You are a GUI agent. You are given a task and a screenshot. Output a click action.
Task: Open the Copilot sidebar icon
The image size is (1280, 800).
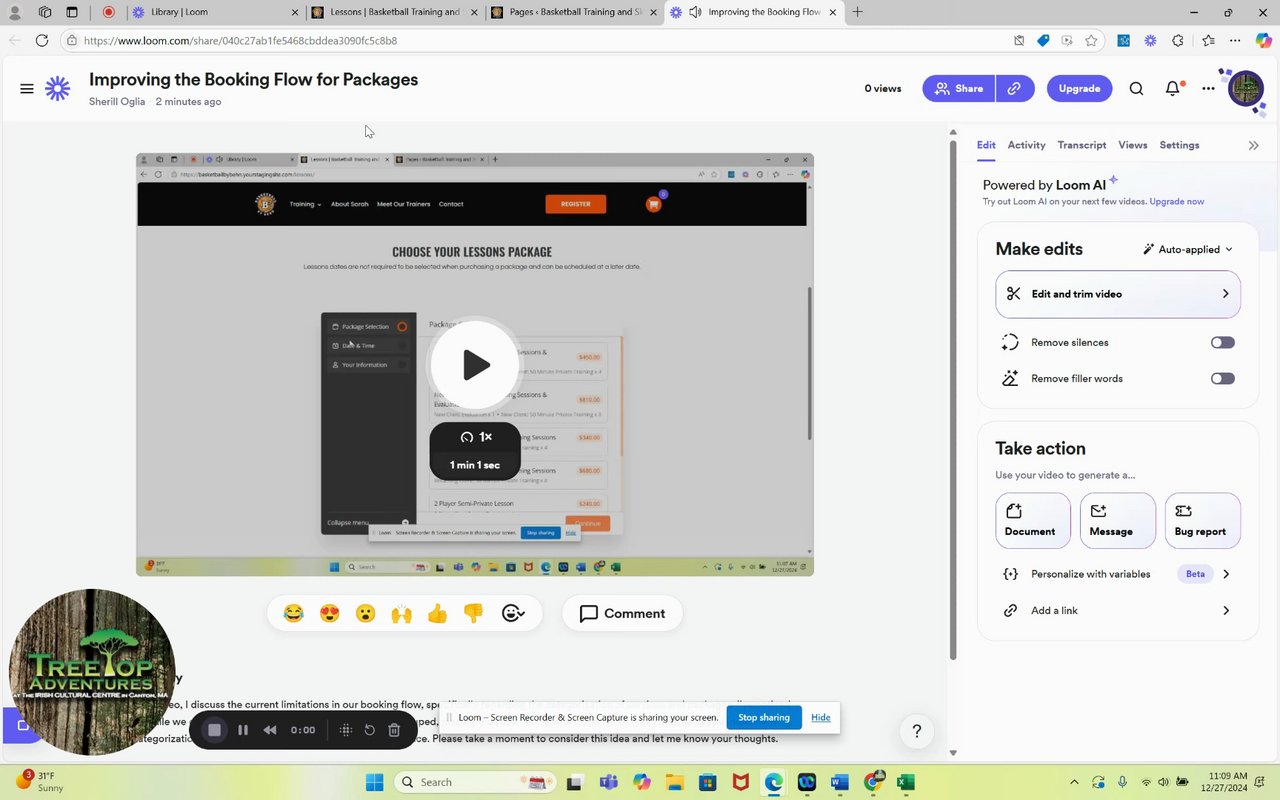coord(1263,41)
